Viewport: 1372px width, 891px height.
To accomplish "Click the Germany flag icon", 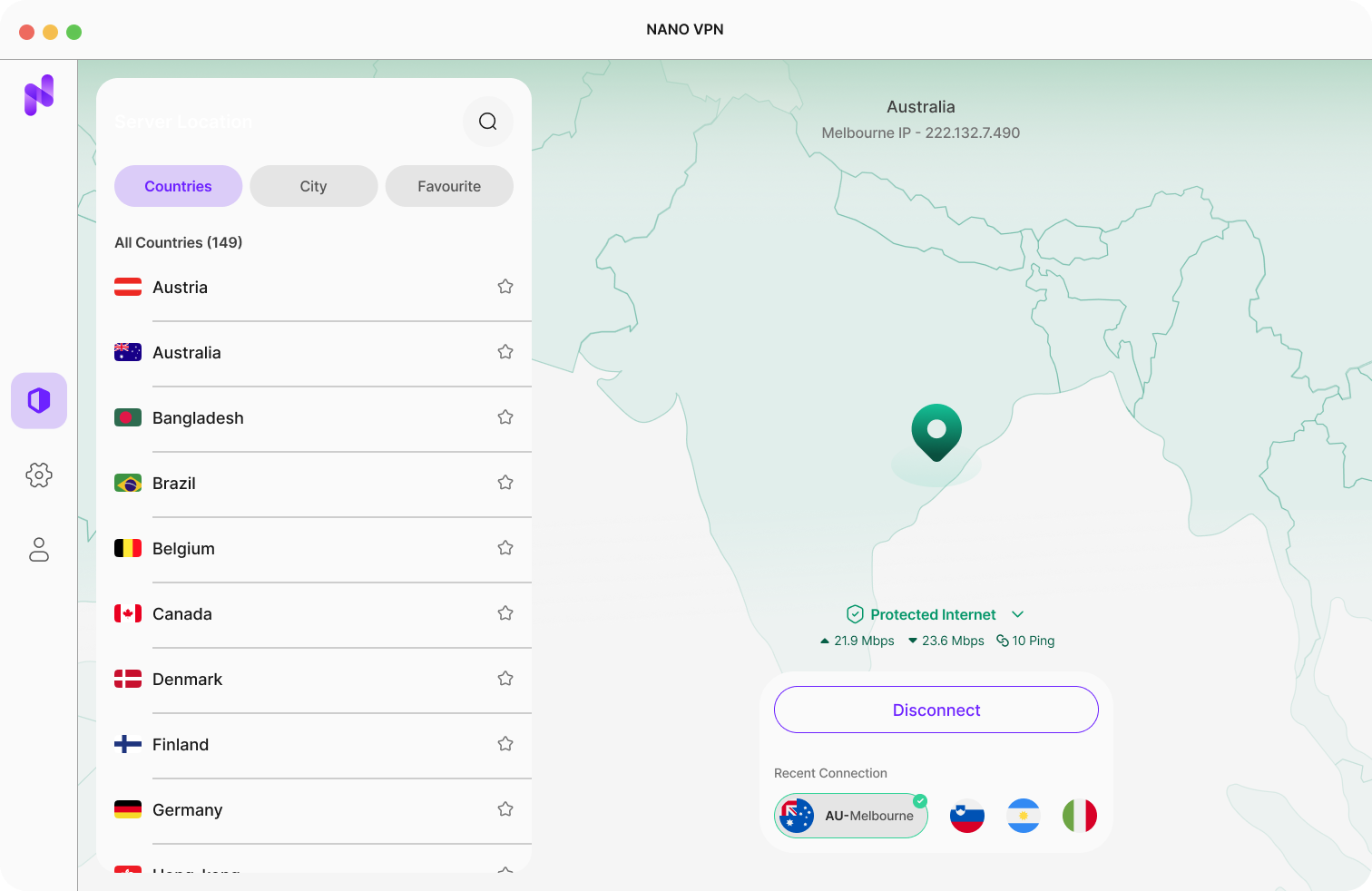I will [128, 810].
